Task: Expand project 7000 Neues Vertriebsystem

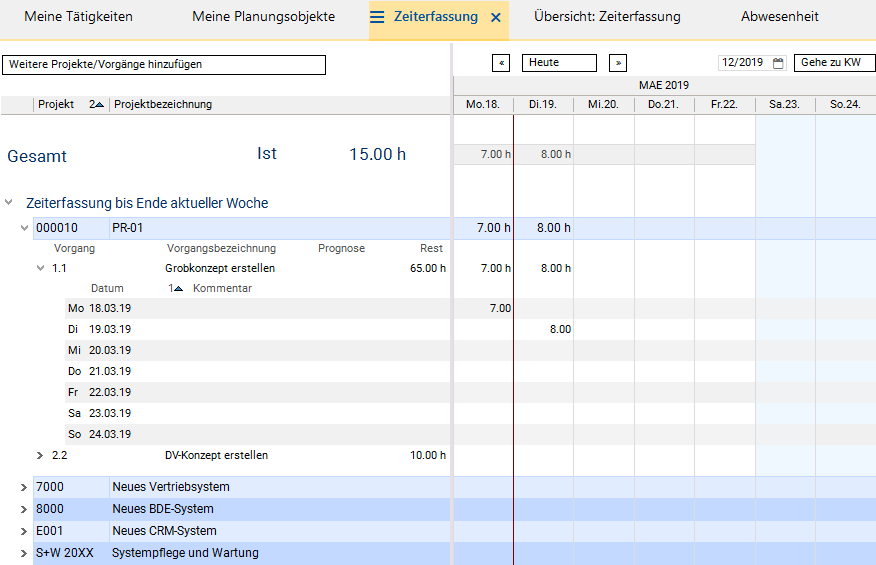Action: [24, 487]
